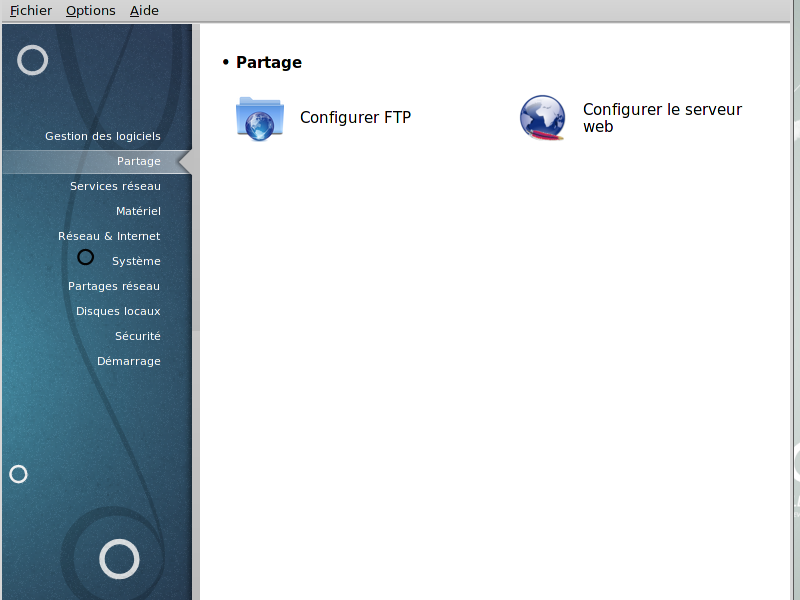Viewport: 800px width, 600px height.
Task: Navigate to Disques locaux
Action: click(x=118, y=311)
